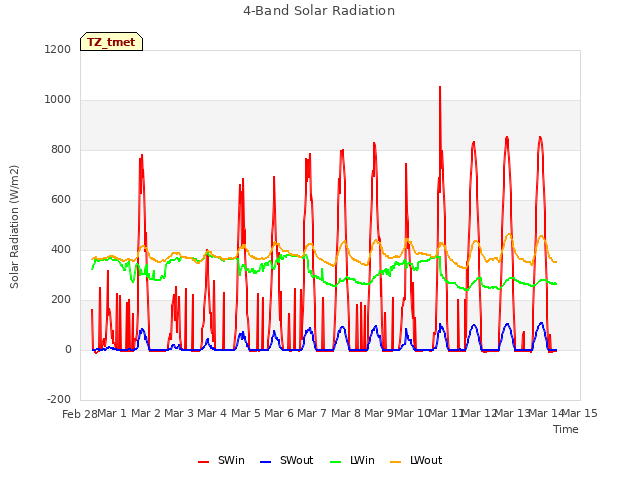
Task: Click the orange LWout legend color marker
Action: tap(396, 462)
